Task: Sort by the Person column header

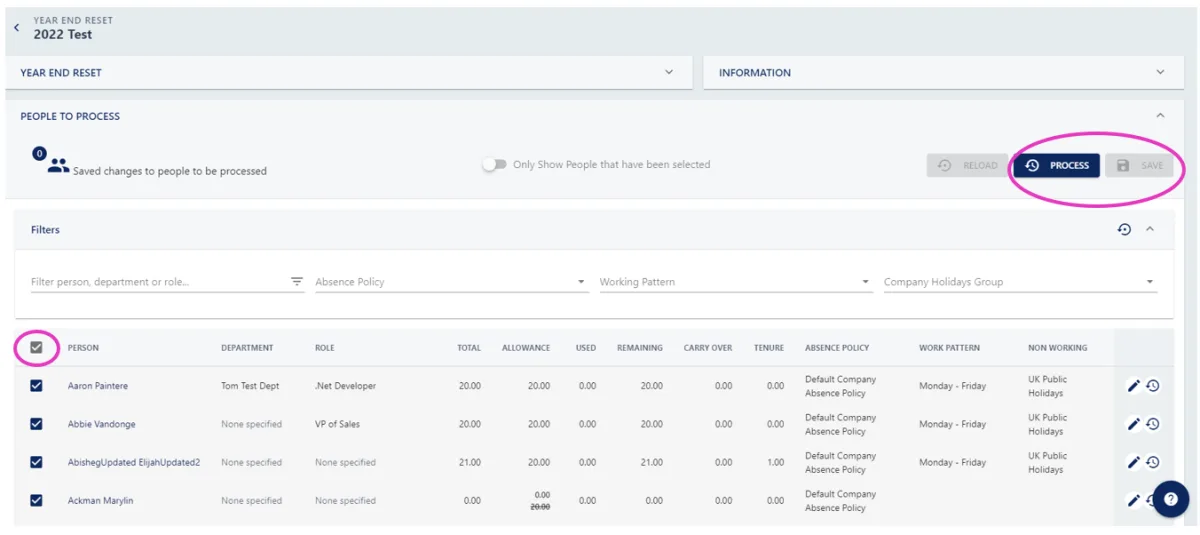Action: coord(83,348)
